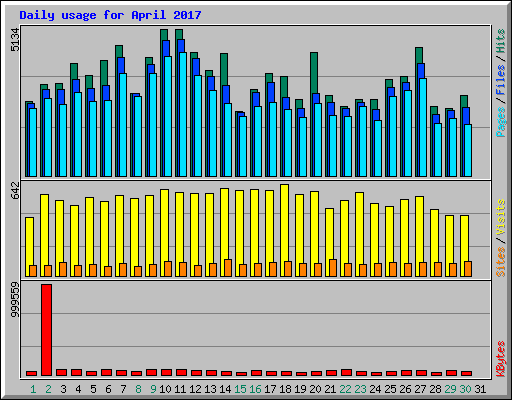The image size is (512, 400).
Task: Click day label 28 on the x-axis
Action: click(435, 389)
